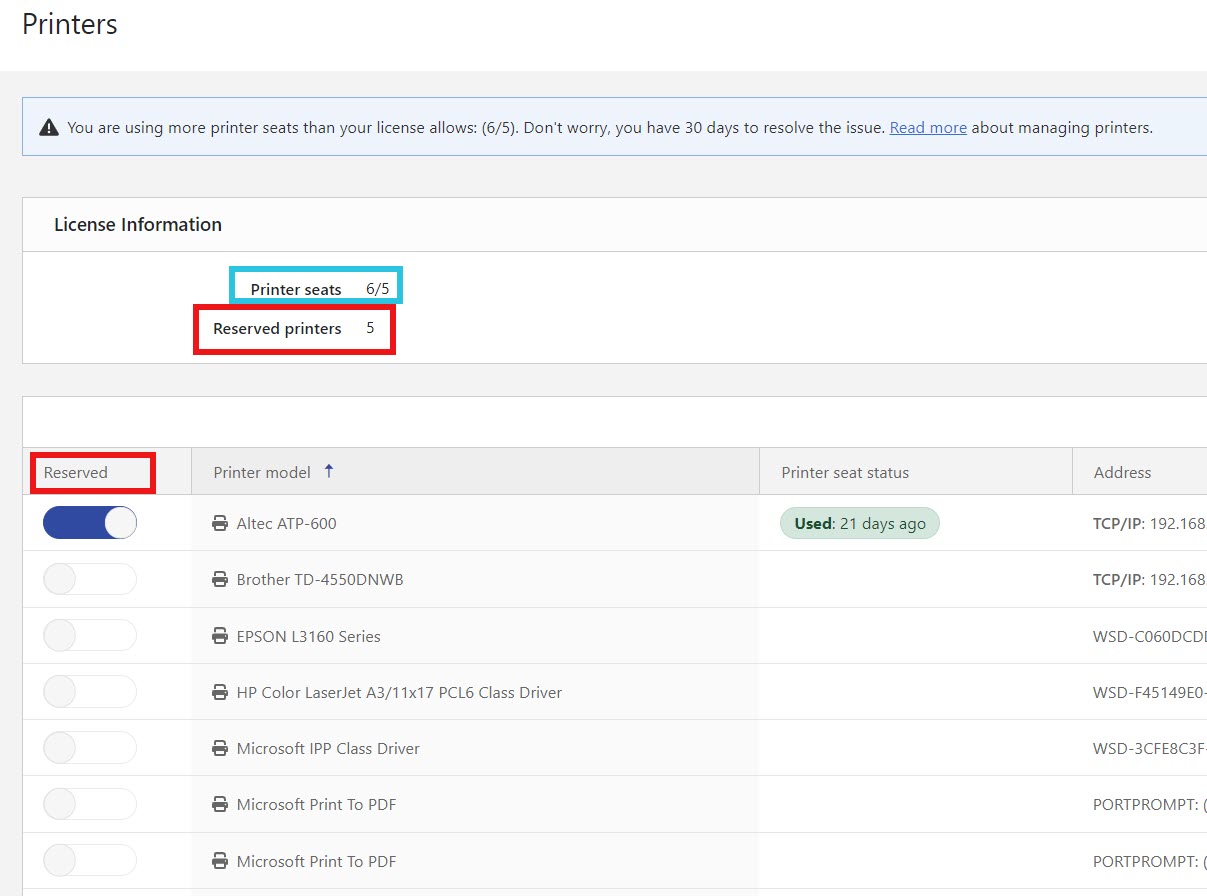
Task: Disable the Reserved toggle for Altec ATP-600
Action: click(90, 523)
